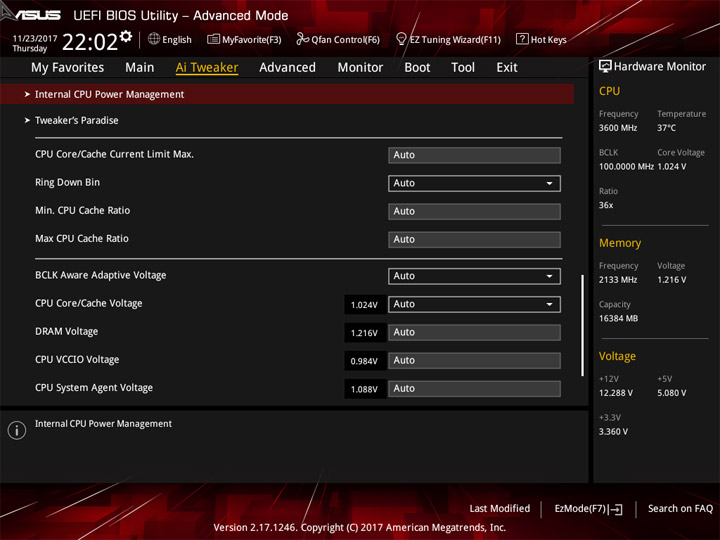Click the 36x ratio value

[x=606, y=205]
